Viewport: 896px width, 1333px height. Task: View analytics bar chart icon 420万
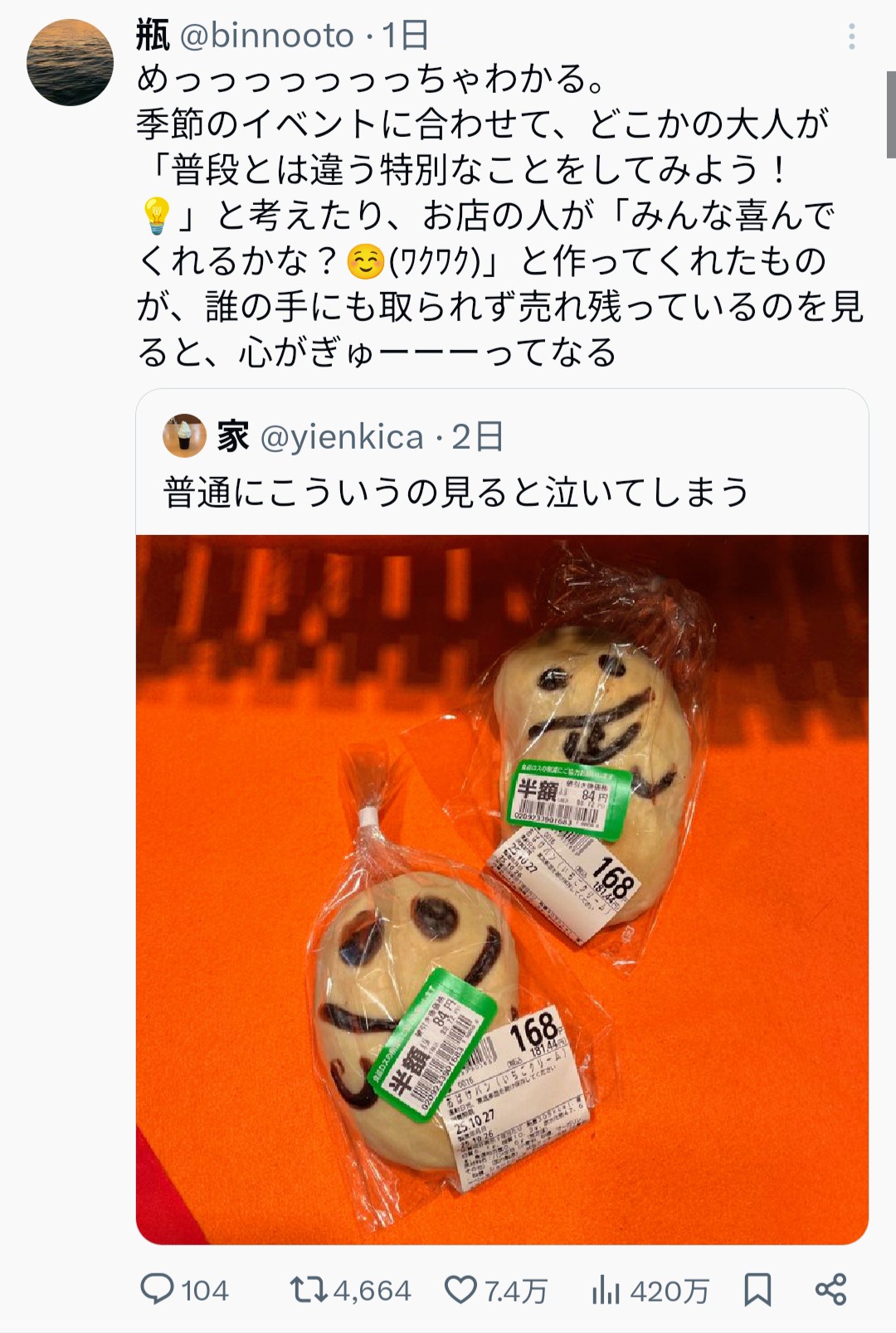606,1290
